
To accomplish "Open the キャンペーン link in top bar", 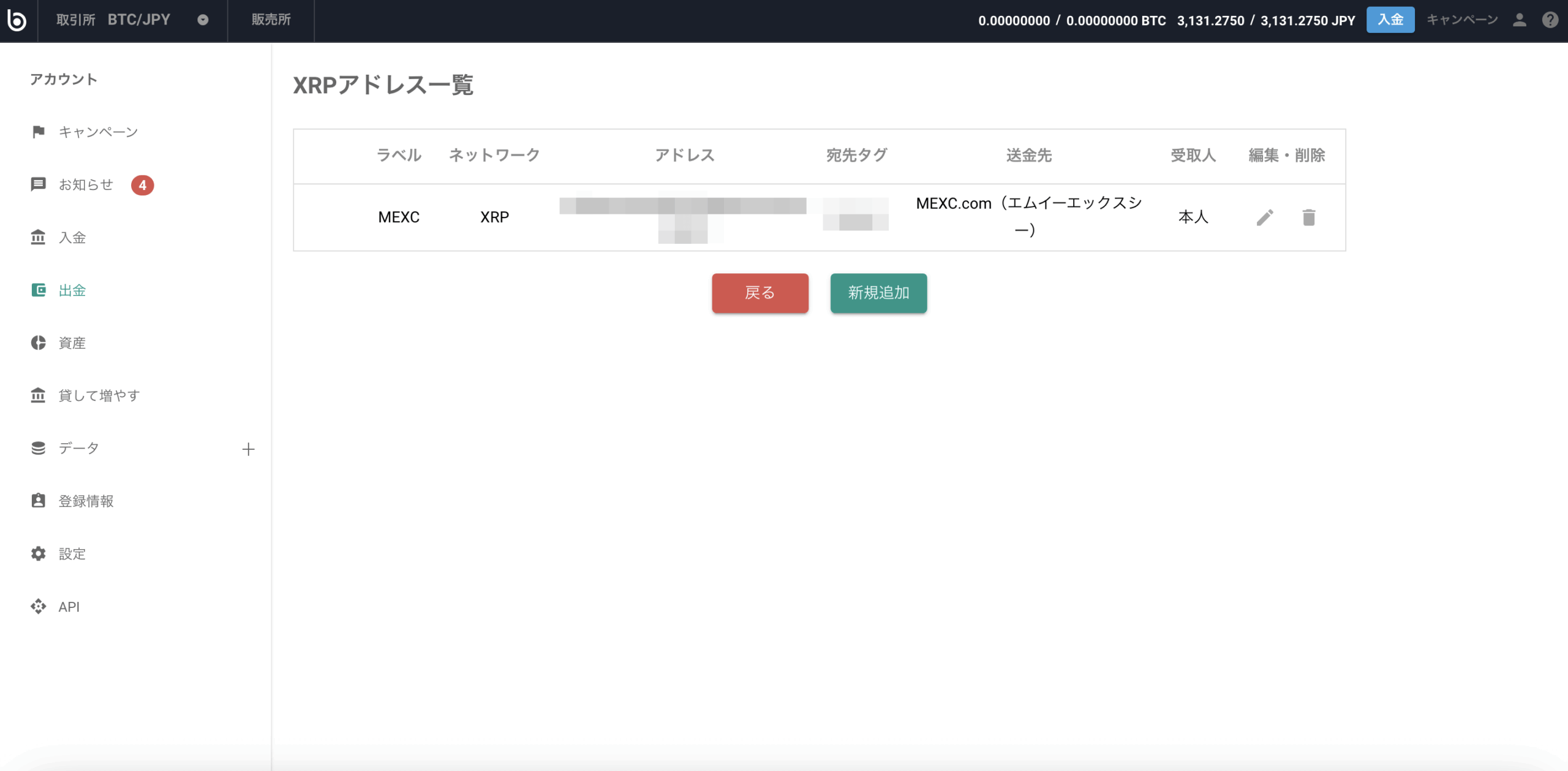I will point(1462,20).
